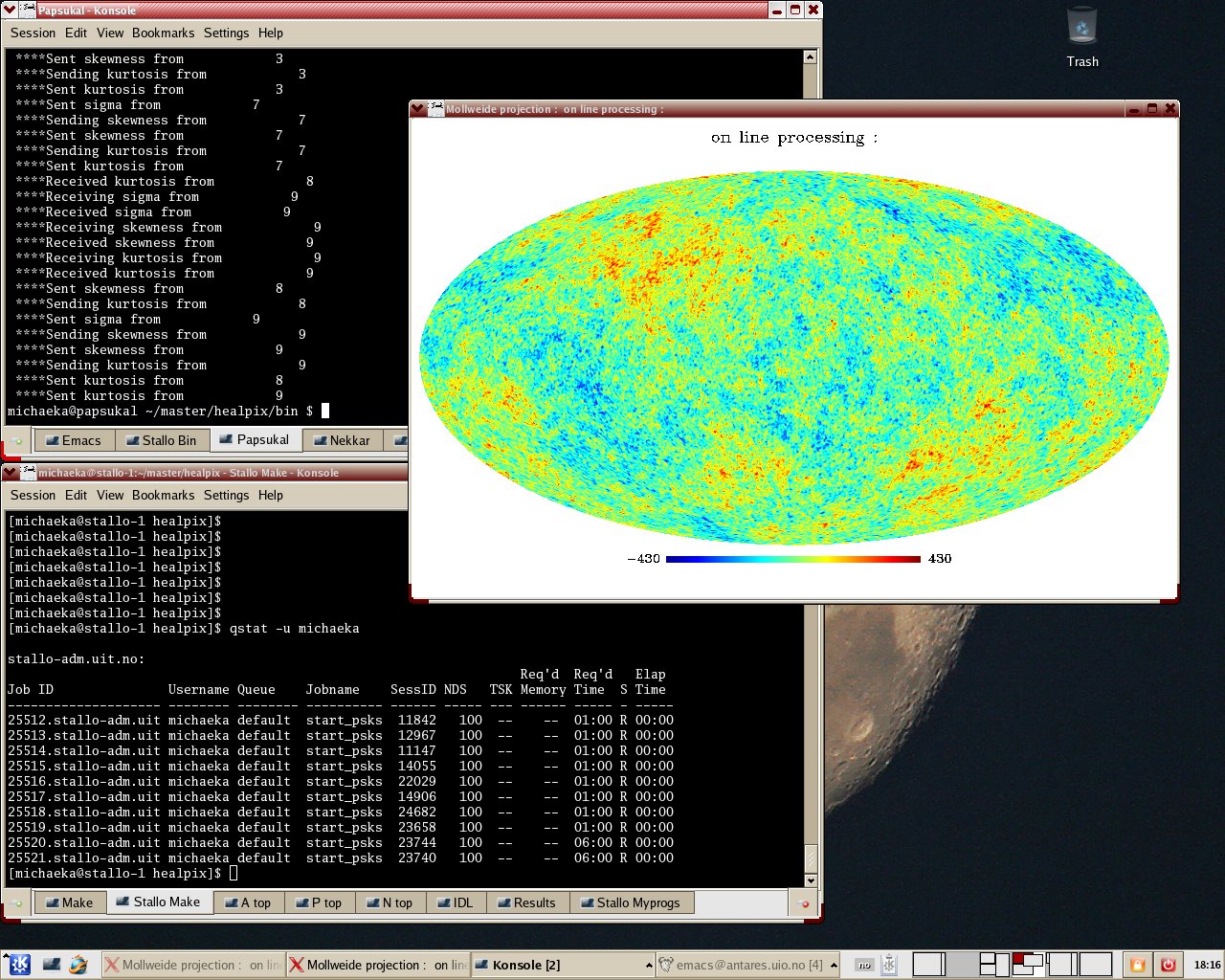The image size is (1225, 980).
Task: Click new session icon in Stallo Make Konsole
Action: (x=16, y=902)
